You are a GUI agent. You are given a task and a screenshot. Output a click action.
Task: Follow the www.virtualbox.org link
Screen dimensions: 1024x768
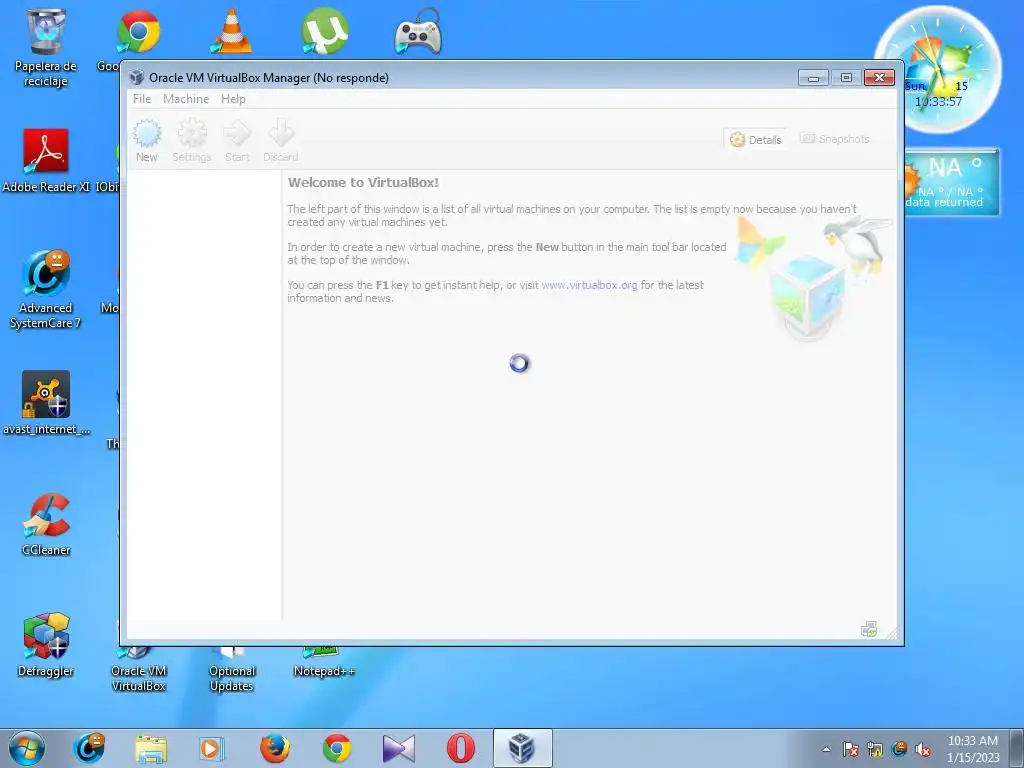pyautogui.click(x=589, y=285)
